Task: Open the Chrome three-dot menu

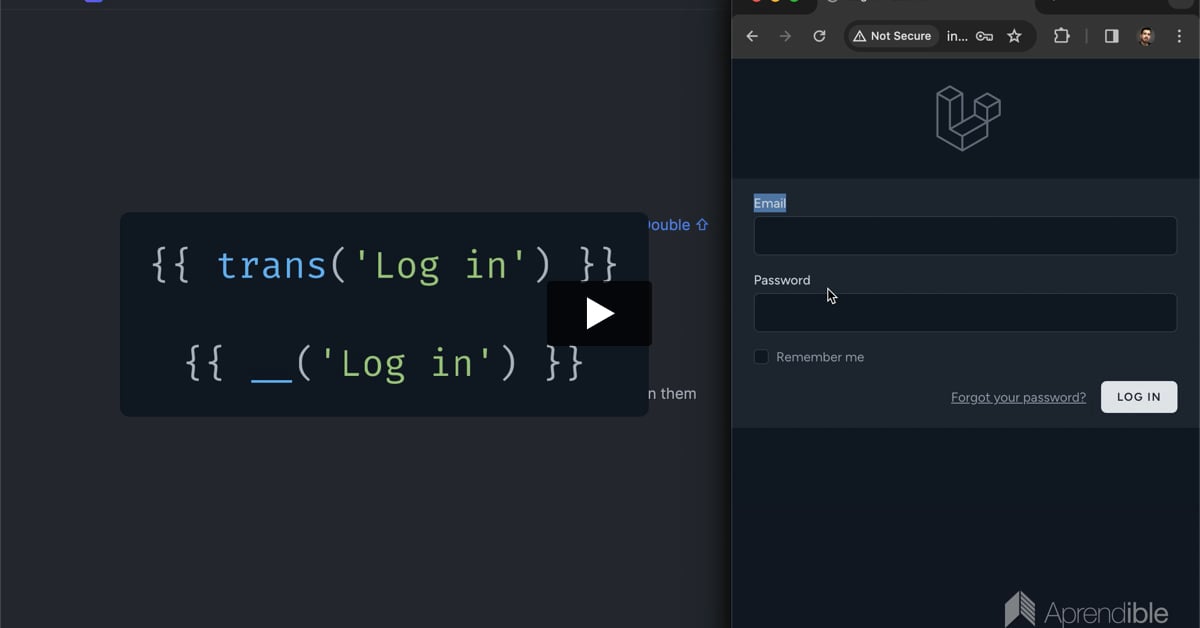Action: pos(1179,36)
